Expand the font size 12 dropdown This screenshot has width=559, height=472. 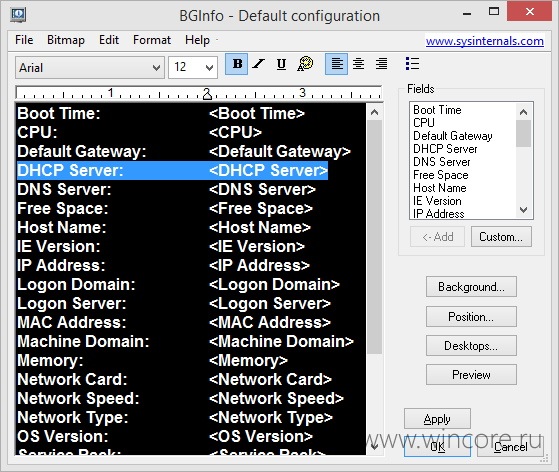click(x=193, y=67)
